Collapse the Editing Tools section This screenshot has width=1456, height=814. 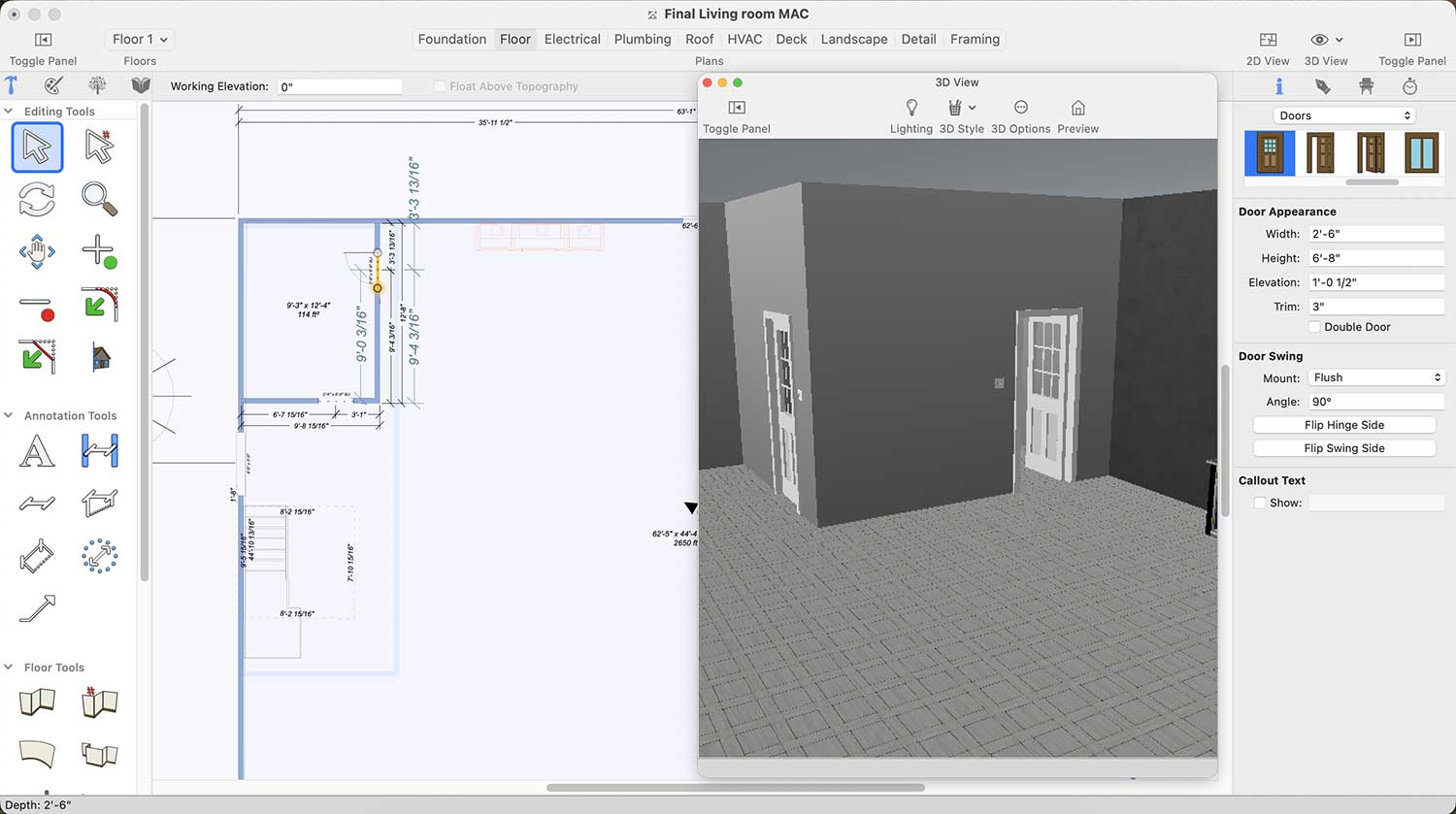pyautogui.click(x=9, y=112)
